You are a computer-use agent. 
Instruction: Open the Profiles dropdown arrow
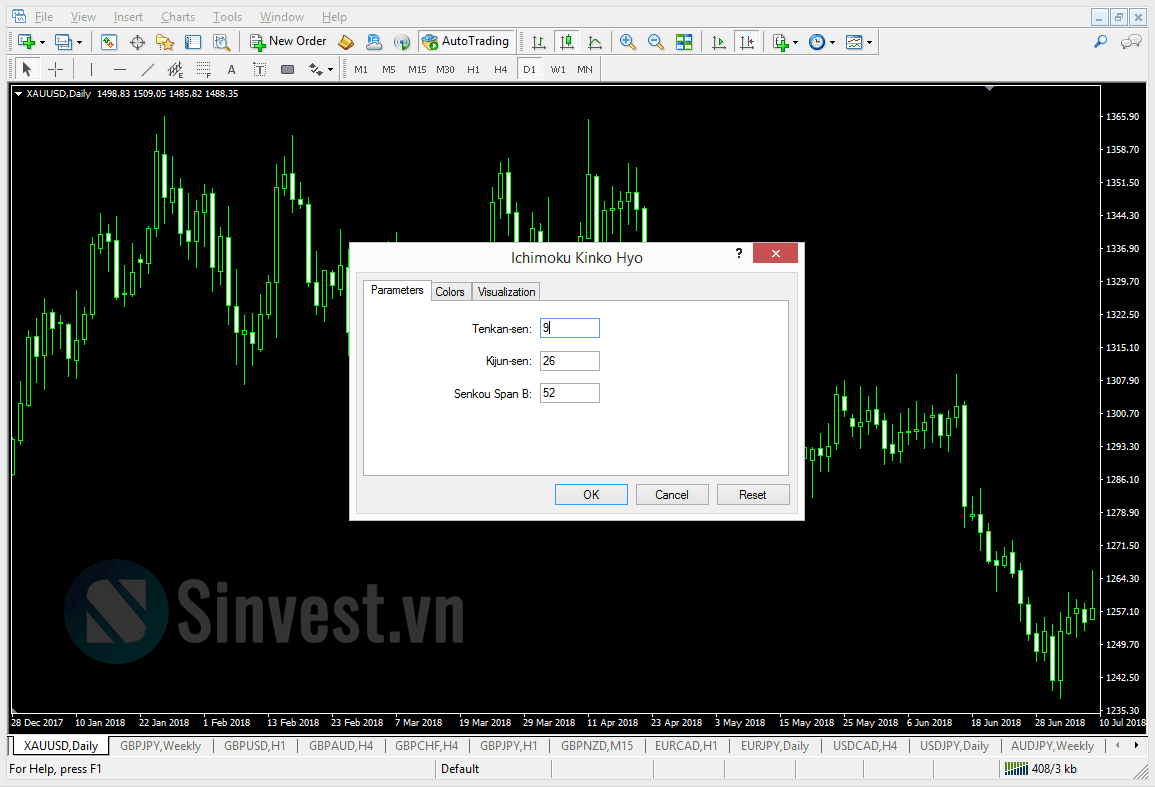point(80,43)
